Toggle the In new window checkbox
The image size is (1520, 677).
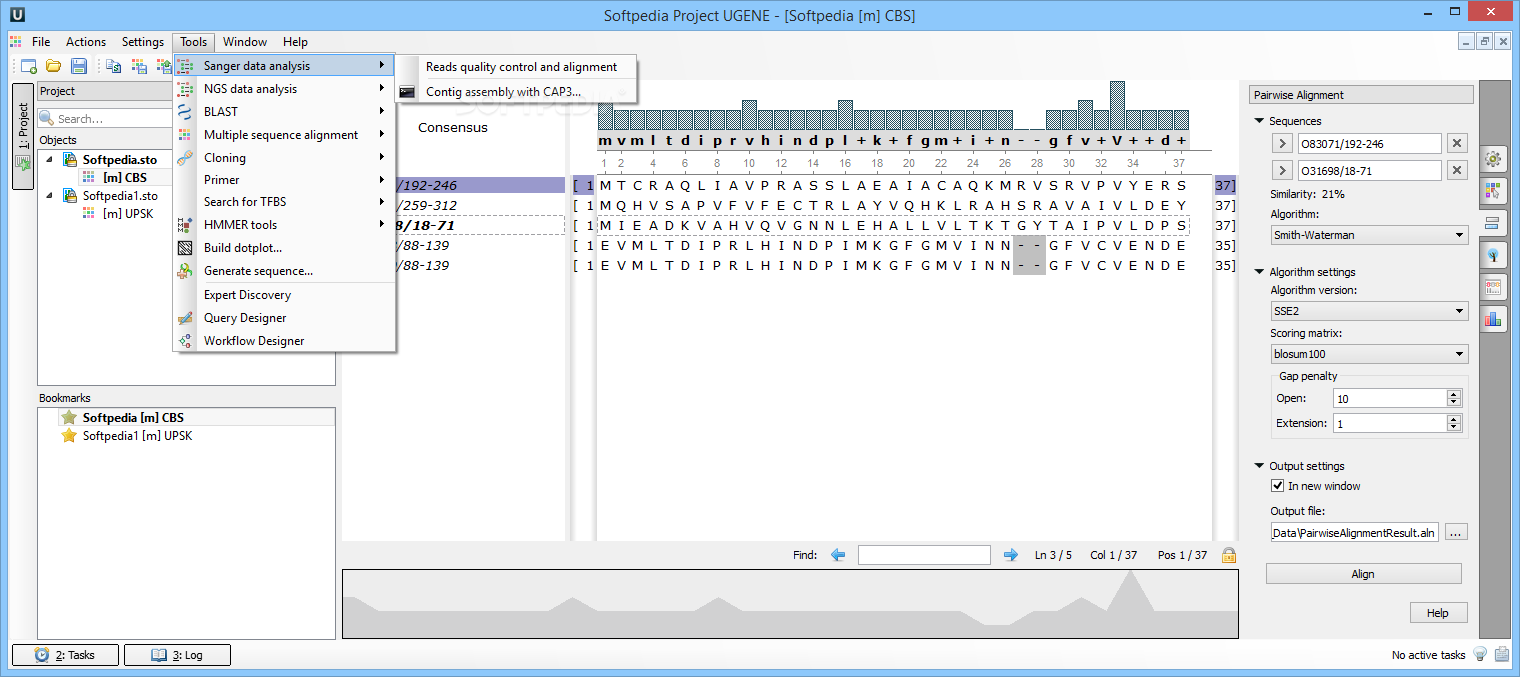1277,486
